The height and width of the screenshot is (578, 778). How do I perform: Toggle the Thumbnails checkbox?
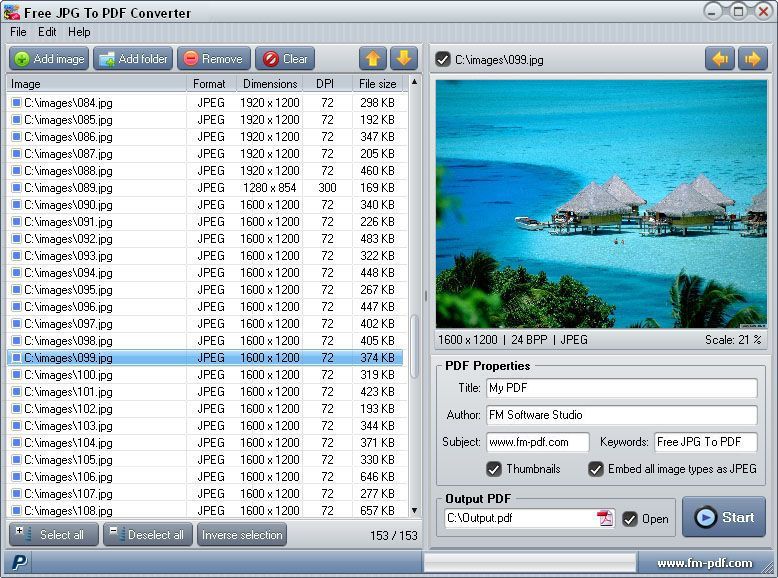click(x=494, y=469)
